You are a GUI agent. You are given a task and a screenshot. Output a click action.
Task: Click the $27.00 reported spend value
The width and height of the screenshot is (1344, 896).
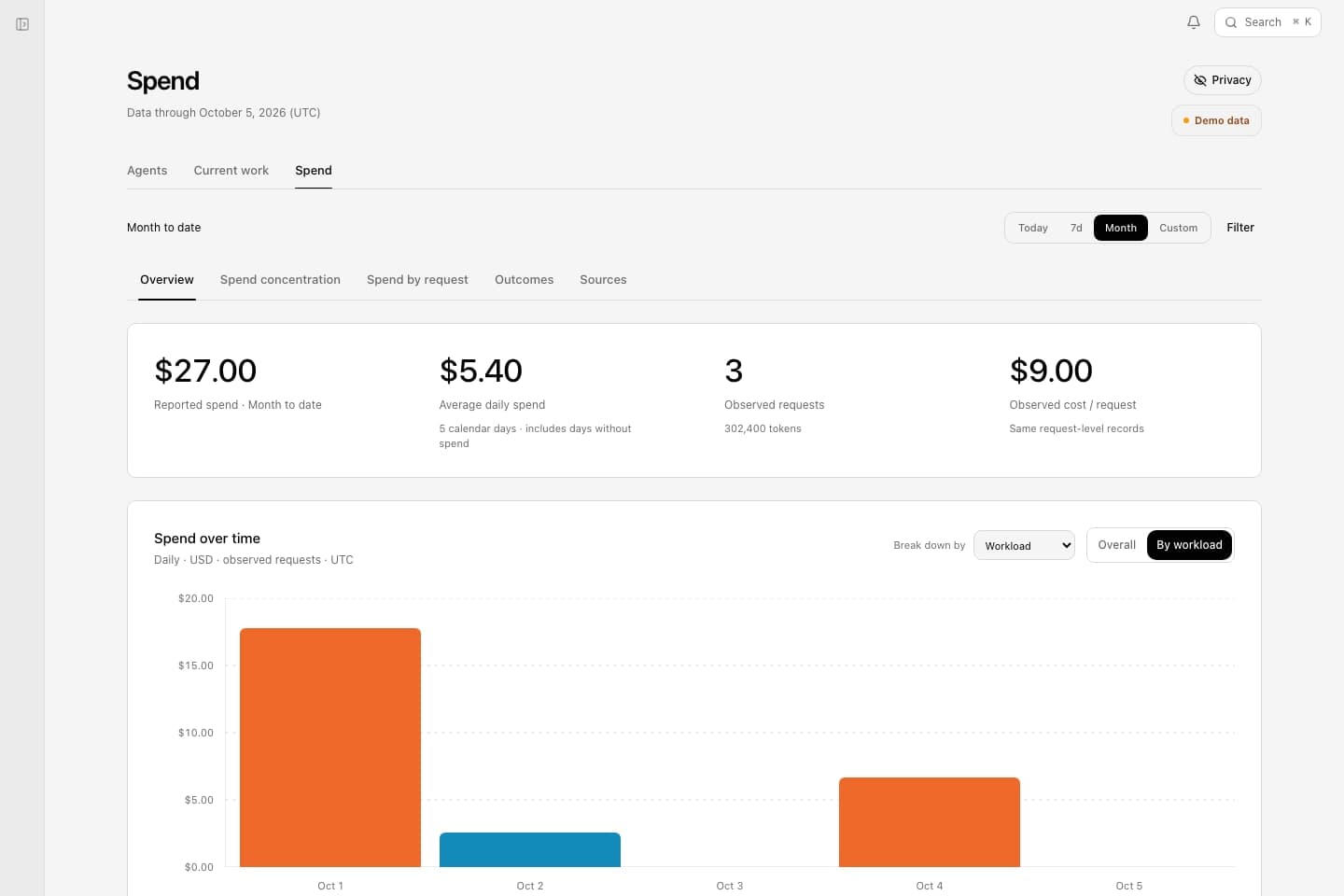tap(205, 371)
